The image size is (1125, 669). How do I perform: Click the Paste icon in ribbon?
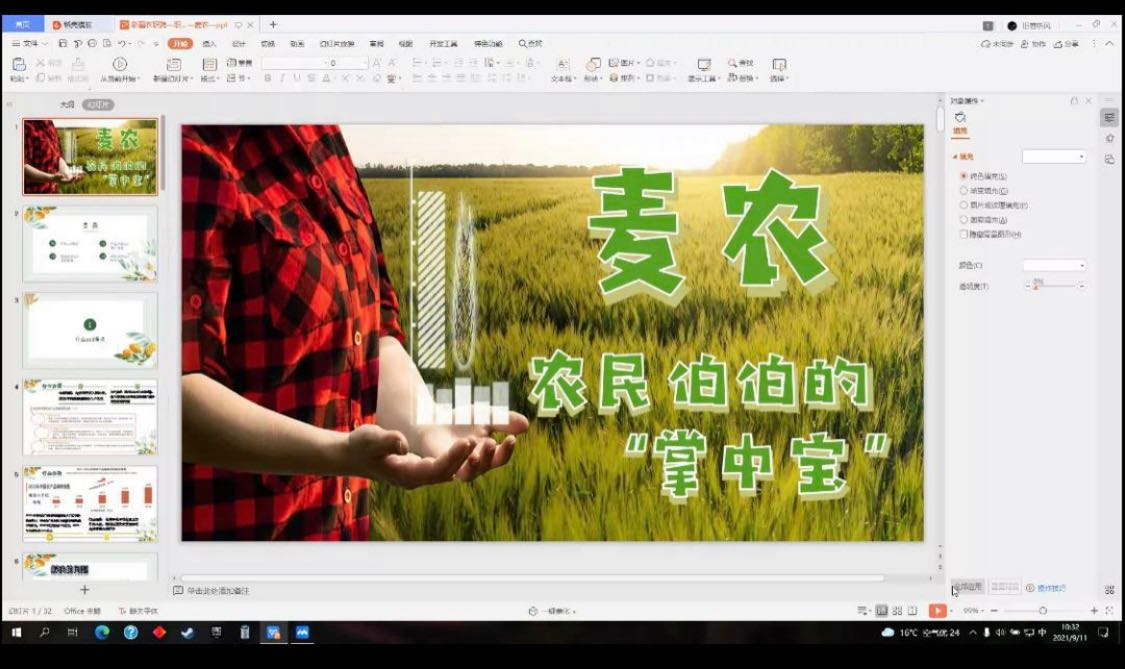(x=18, y=64)
